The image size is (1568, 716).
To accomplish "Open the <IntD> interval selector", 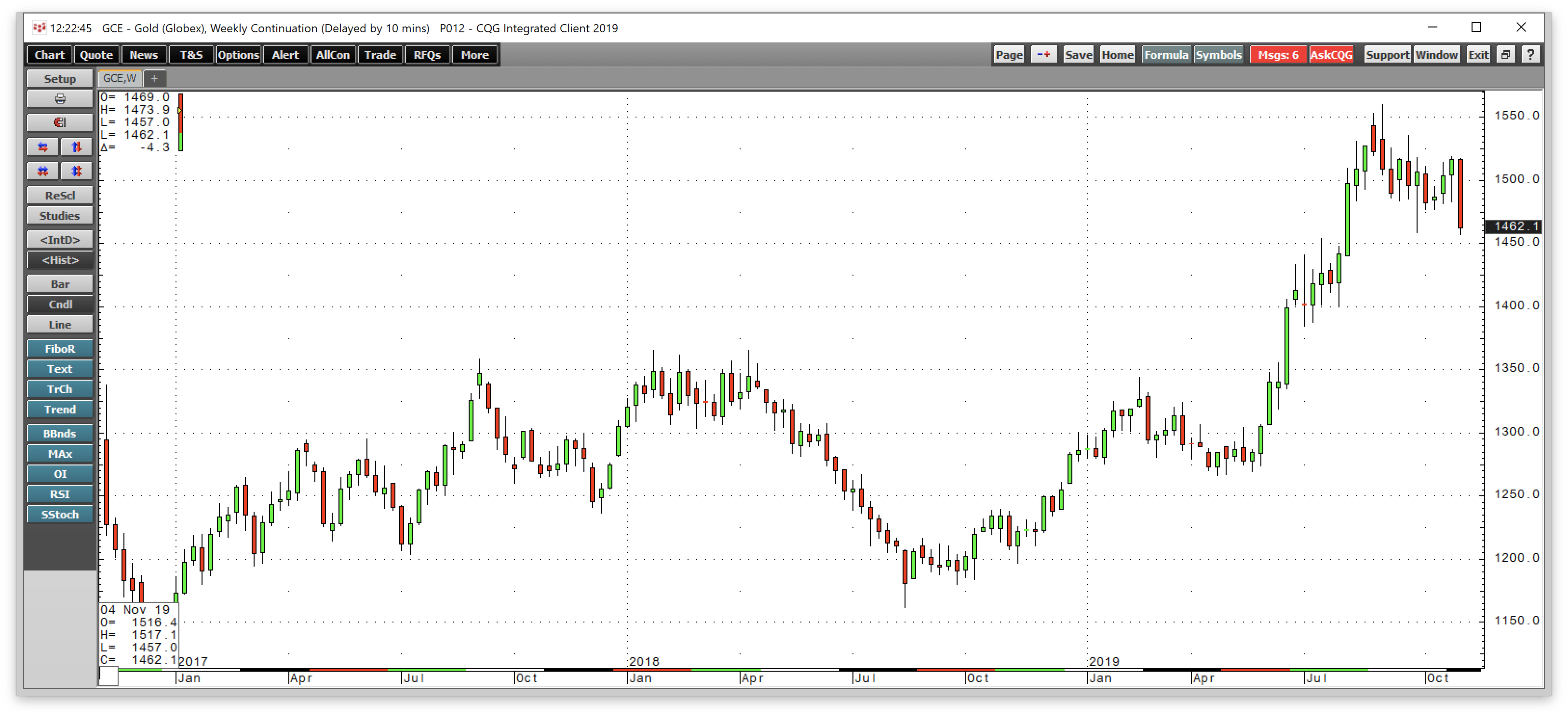I will [59, 239].
